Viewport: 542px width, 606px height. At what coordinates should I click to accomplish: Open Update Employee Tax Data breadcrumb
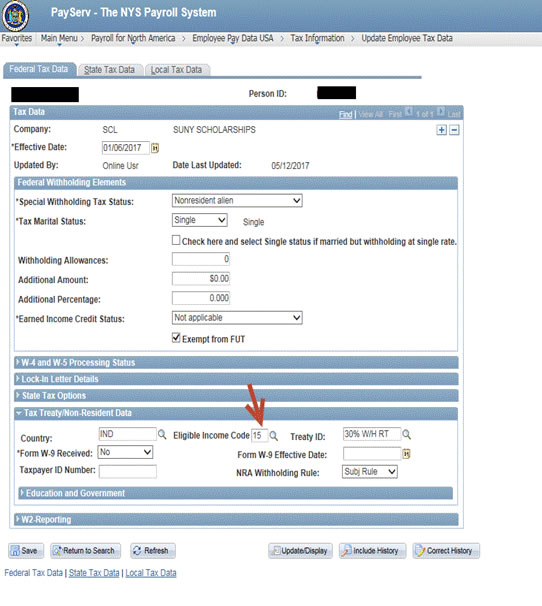[407, 38]
